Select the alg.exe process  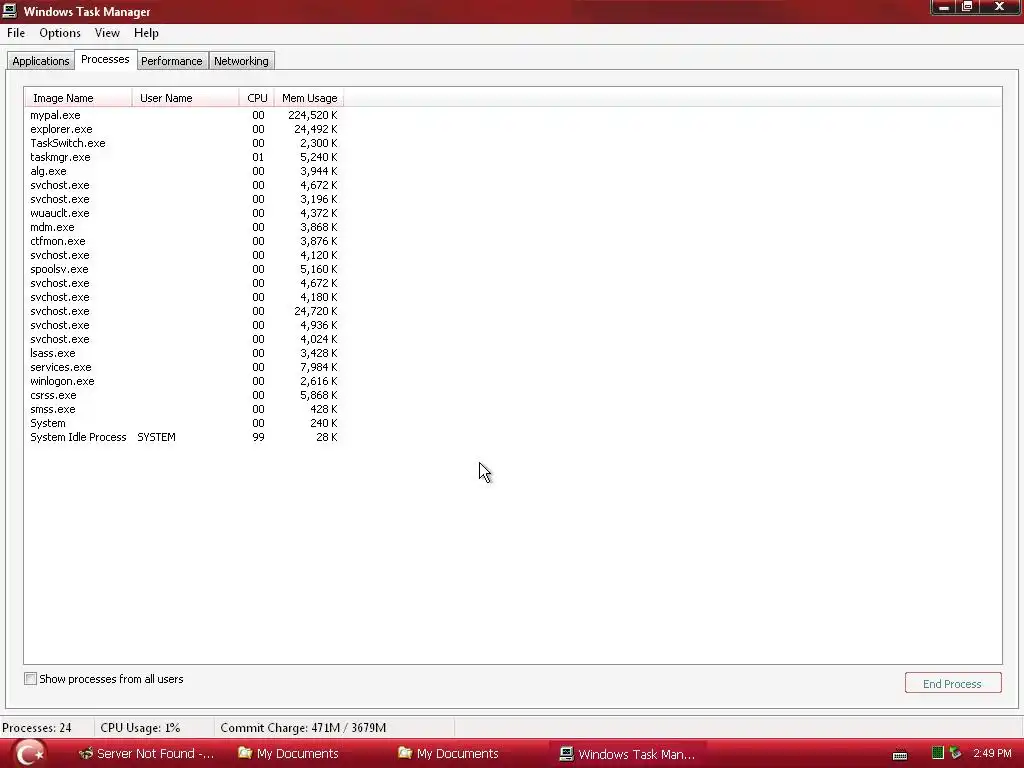pos(184,171)
